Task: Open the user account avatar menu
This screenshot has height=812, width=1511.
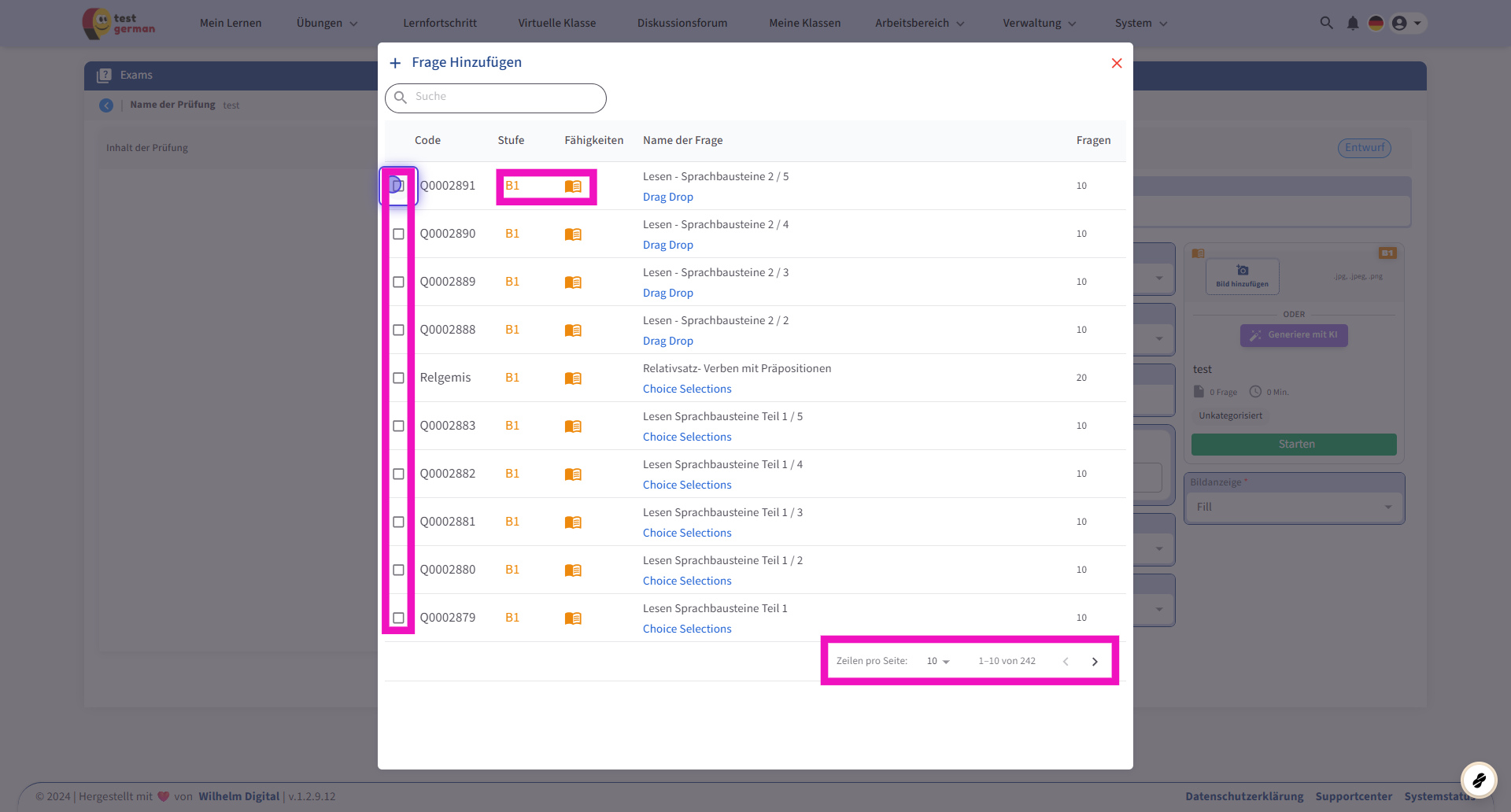Action: 1406,23
